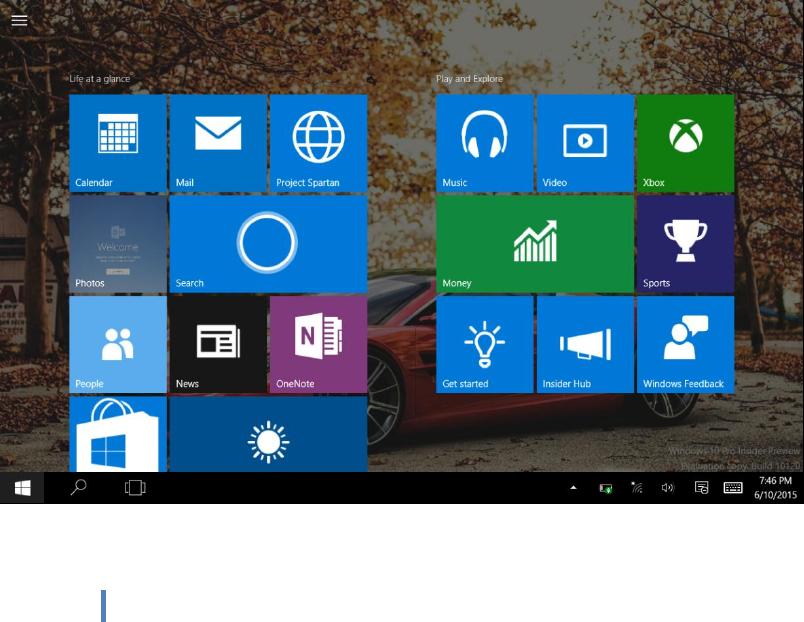Viewport: 804px width, 622px height.
Task: Open the touch keyboard icon
Action: pyautogui.click(x=733, y=488)
